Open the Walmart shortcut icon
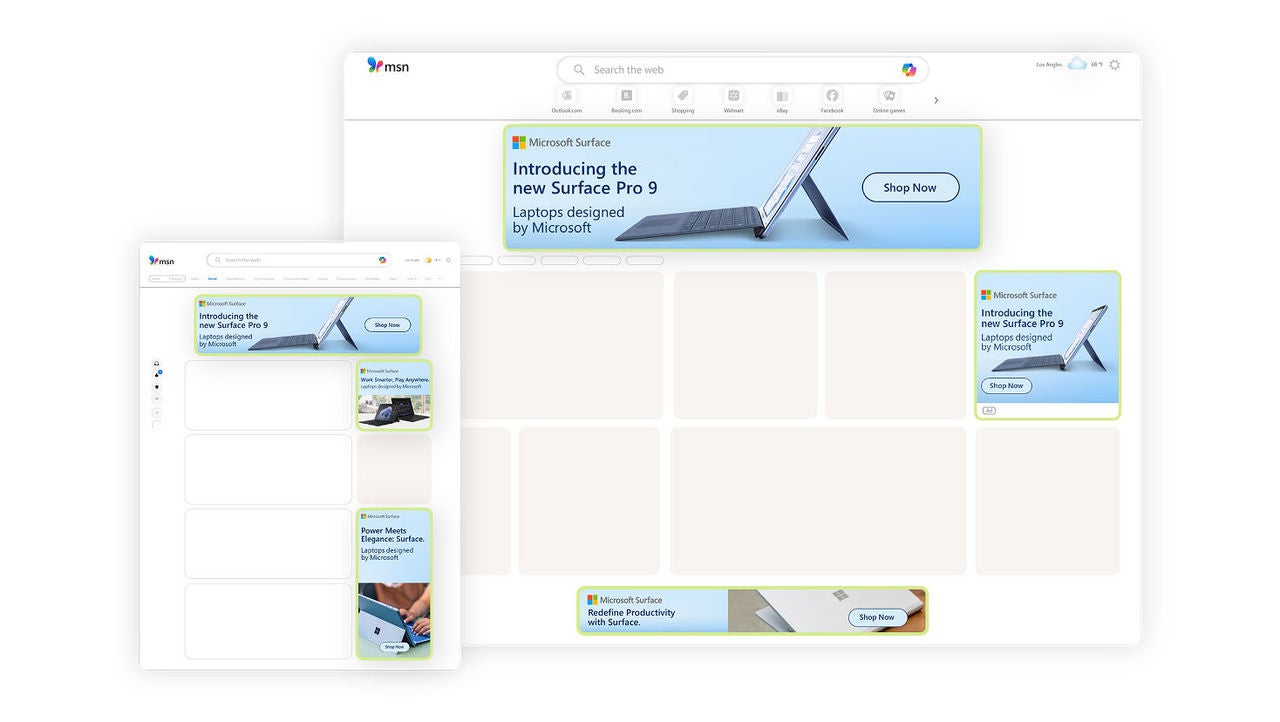1280x722 pixels. click(734, 96)
